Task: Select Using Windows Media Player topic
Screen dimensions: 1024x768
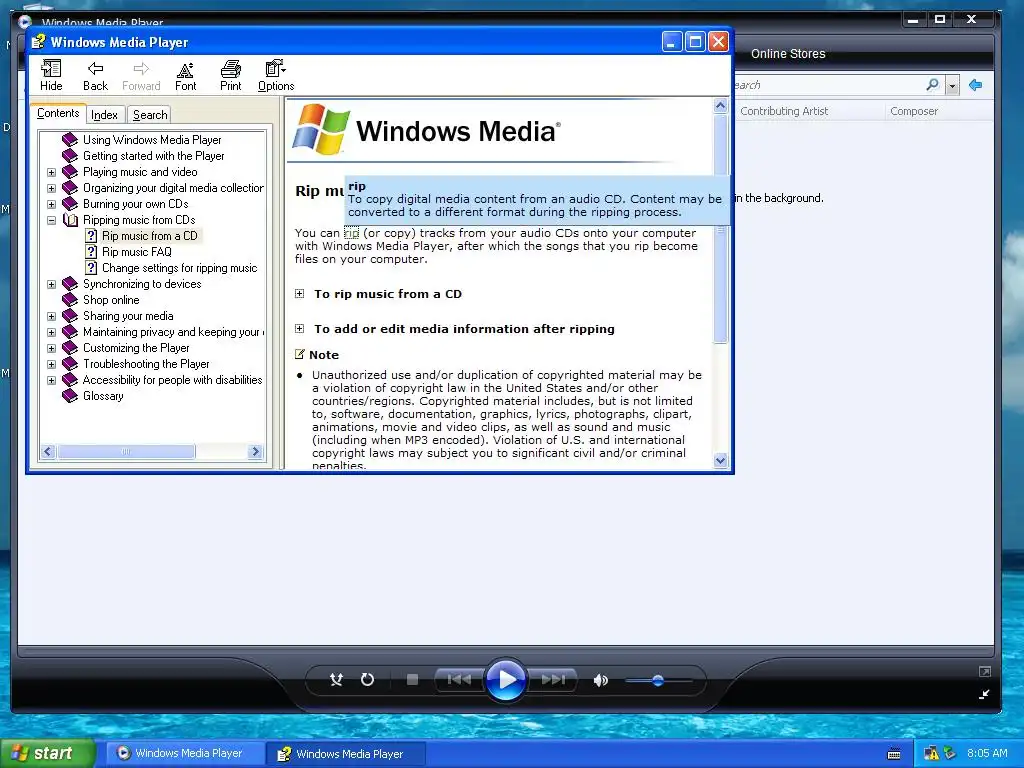Action: [x=152, y=140]
